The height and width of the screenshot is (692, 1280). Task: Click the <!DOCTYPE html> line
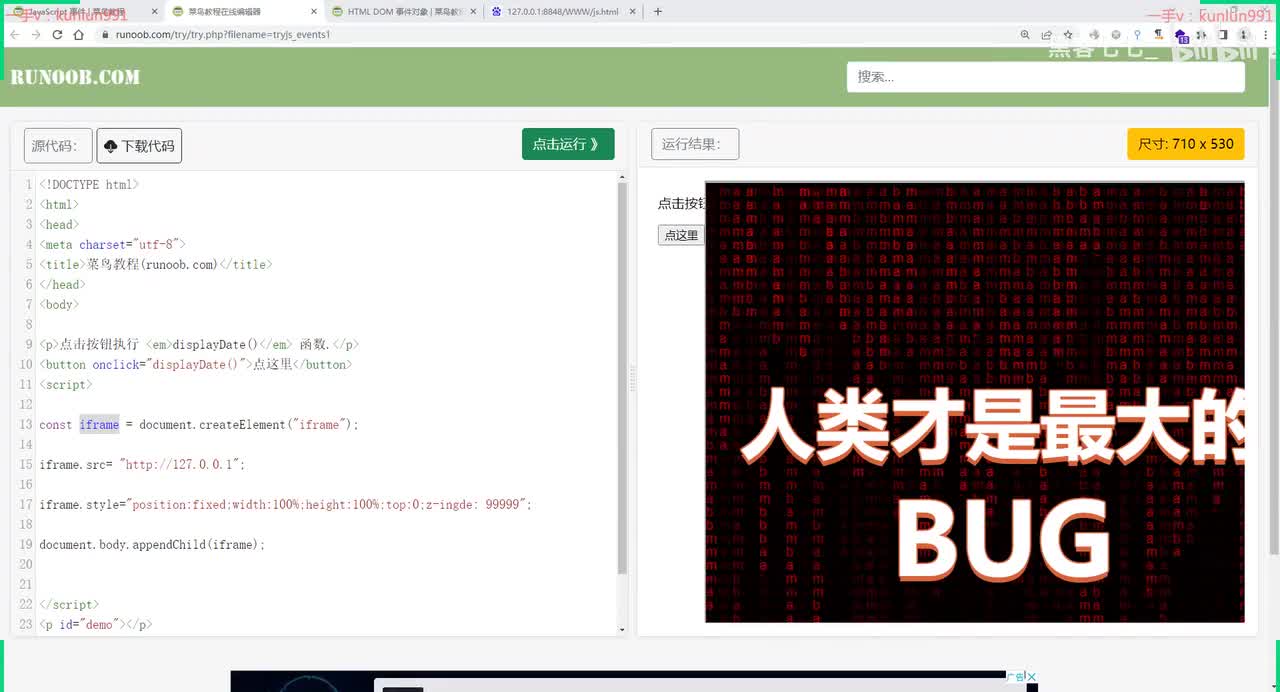click(89, 185)
